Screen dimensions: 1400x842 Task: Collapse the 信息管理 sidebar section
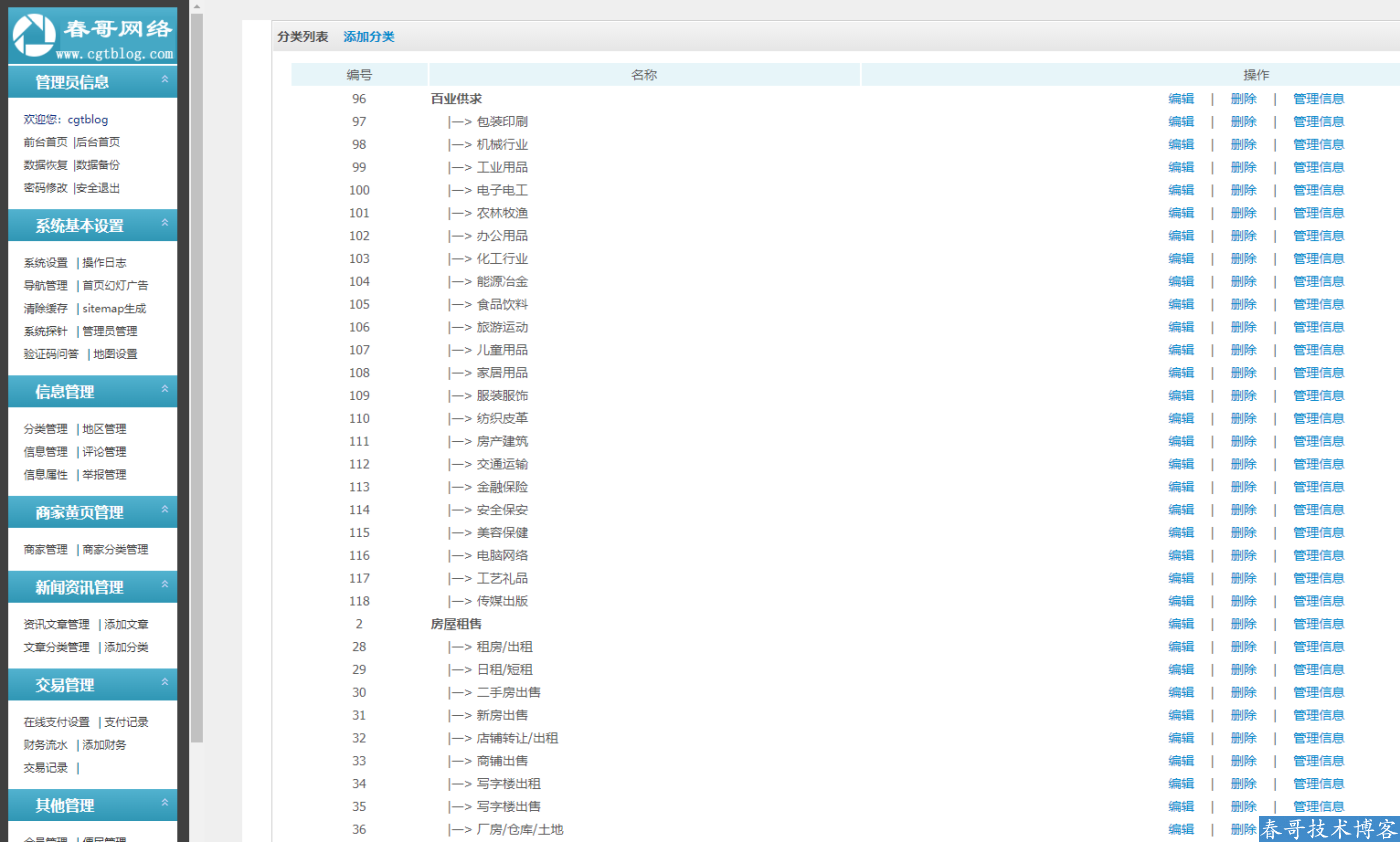click(164, 390)
